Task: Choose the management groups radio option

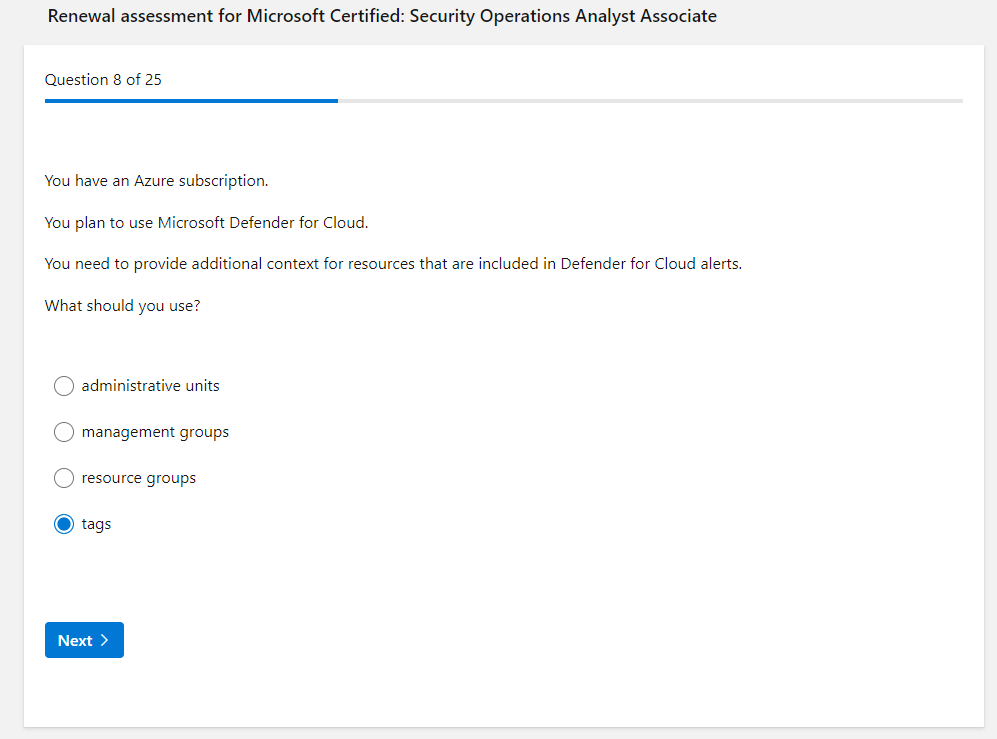Action: pyautogui.click(x=64, y=432)
